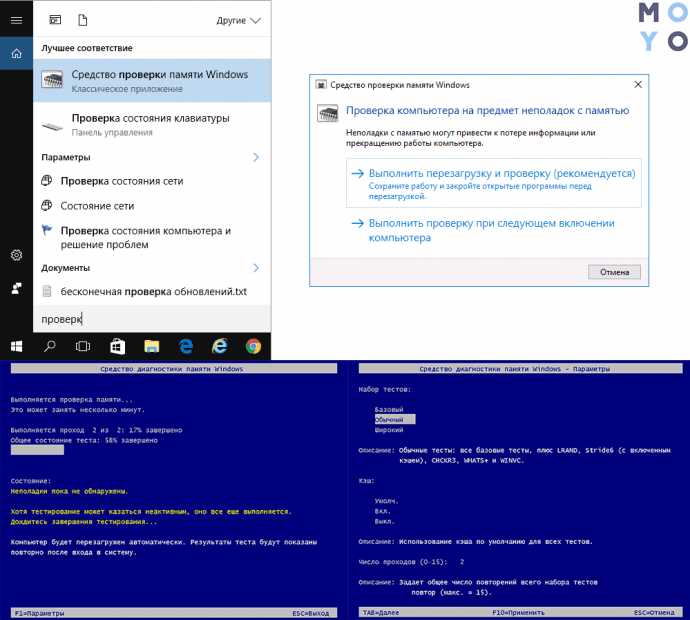The width and height of the screenshot is (690, 620).
Task: Click F10=Применить in parameters footer
Action: click(518, 613)
